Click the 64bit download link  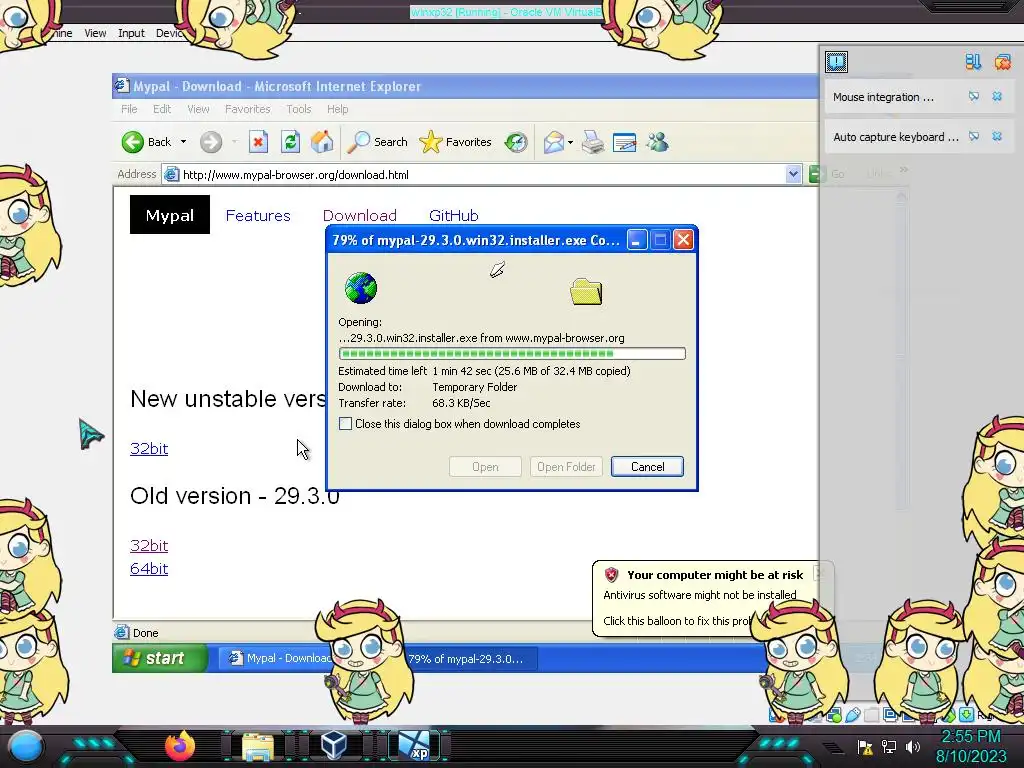(x=149, y=569)
